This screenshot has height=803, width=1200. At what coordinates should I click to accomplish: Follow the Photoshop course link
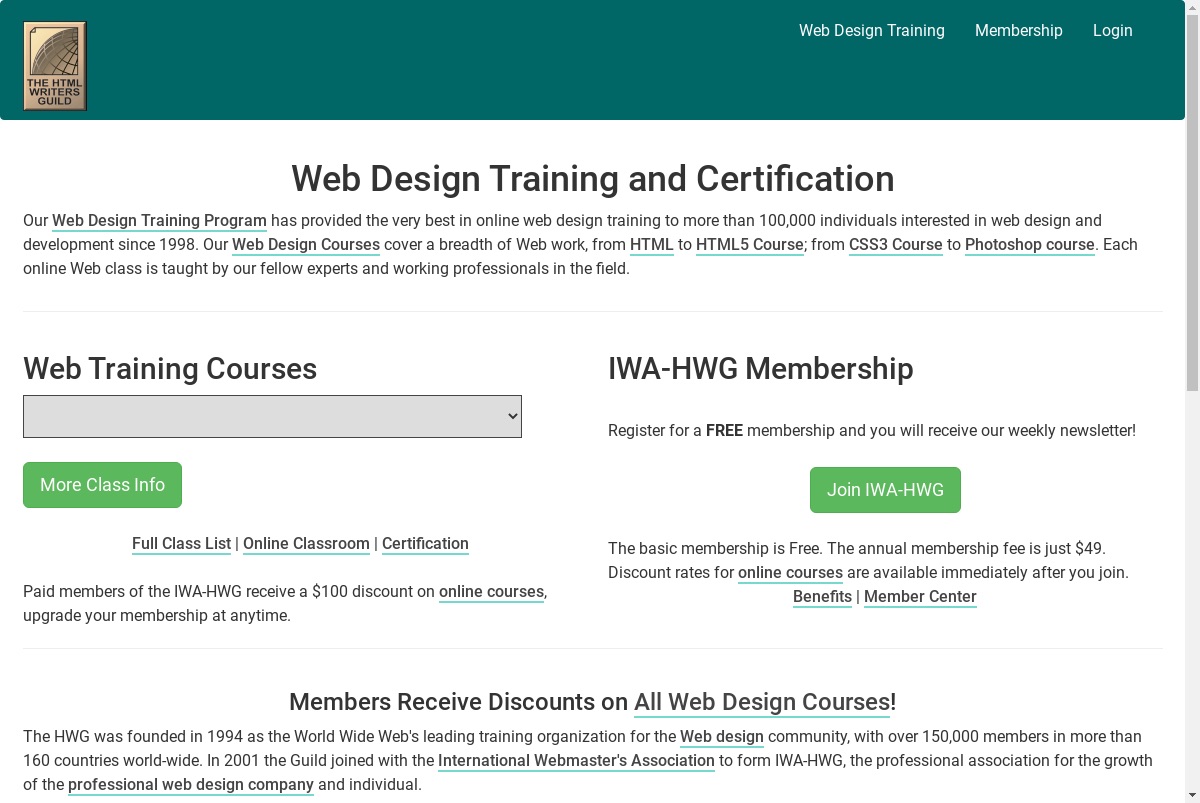[x=1030, y=244]
